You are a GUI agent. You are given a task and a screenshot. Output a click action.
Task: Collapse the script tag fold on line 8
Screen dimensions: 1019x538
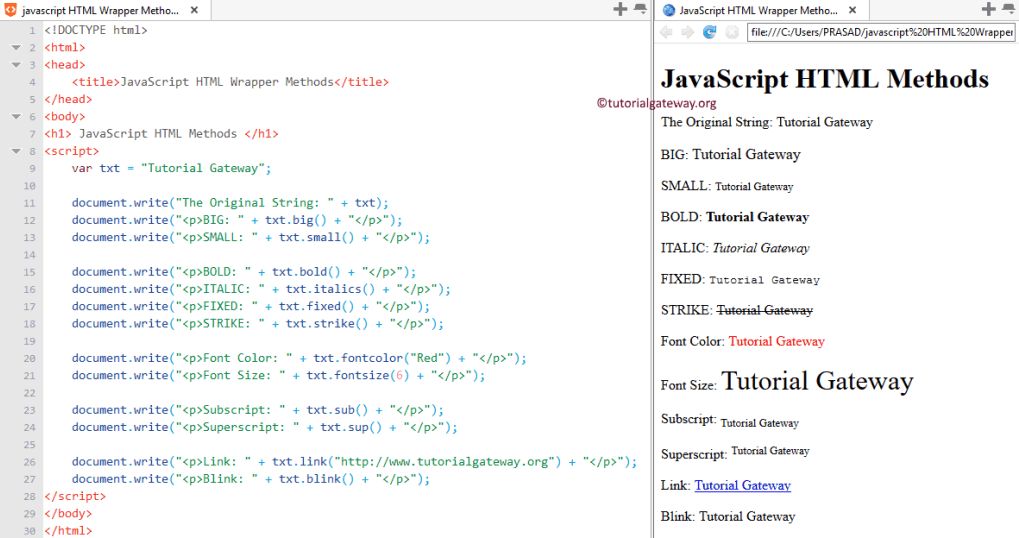click(x=16, y=151)
